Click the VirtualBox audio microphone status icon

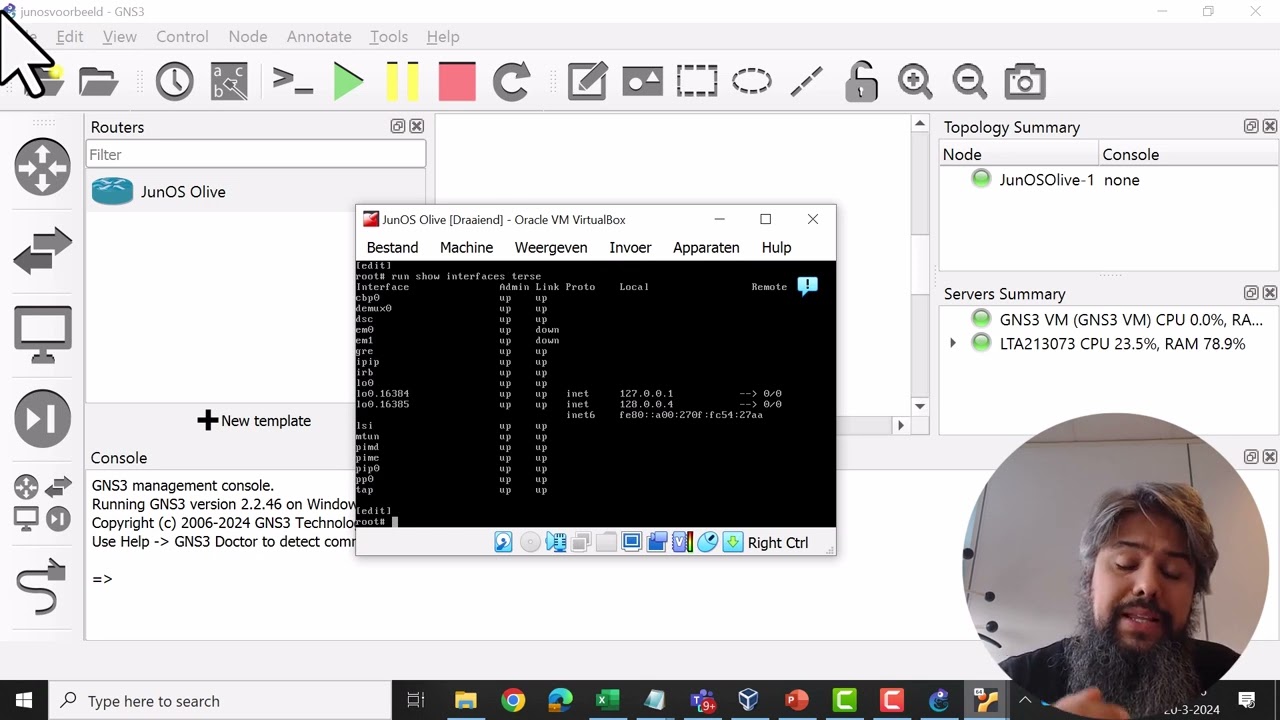click(556, 542)
